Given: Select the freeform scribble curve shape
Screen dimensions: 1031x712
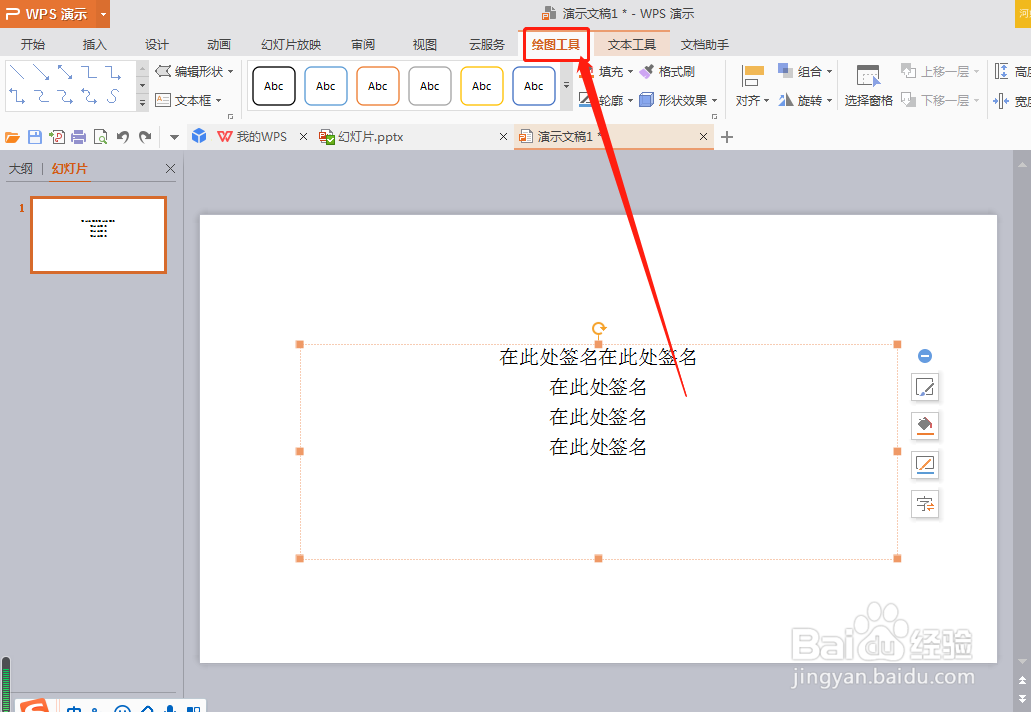Looking at the screenshot, I should click(113, 96).
